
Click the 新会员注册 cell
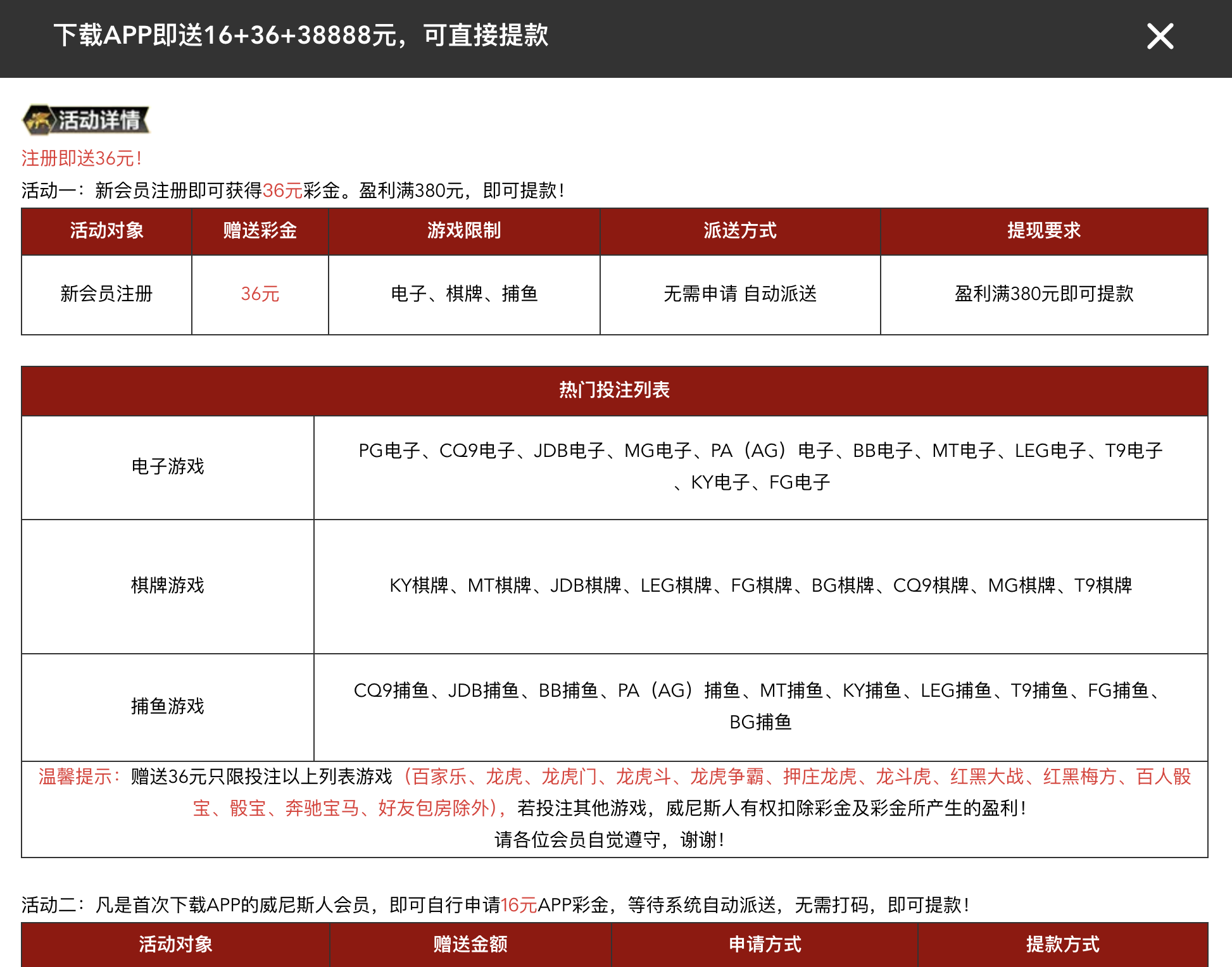[x=106, y=294]
